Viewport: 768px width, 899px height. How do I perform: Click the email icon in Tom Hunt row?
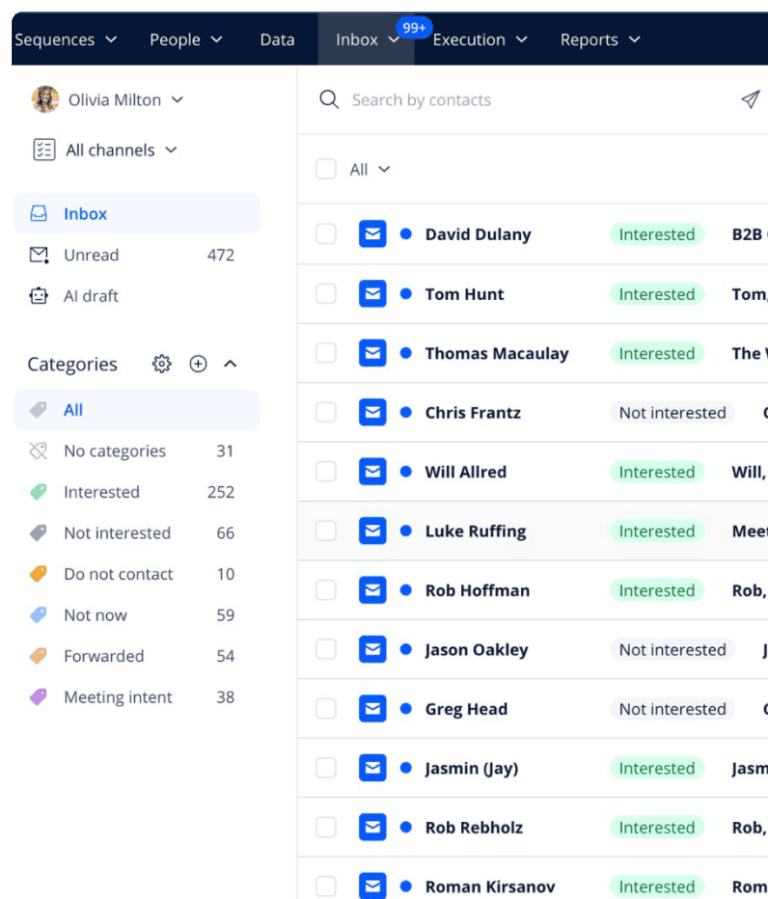coord(373,294)
